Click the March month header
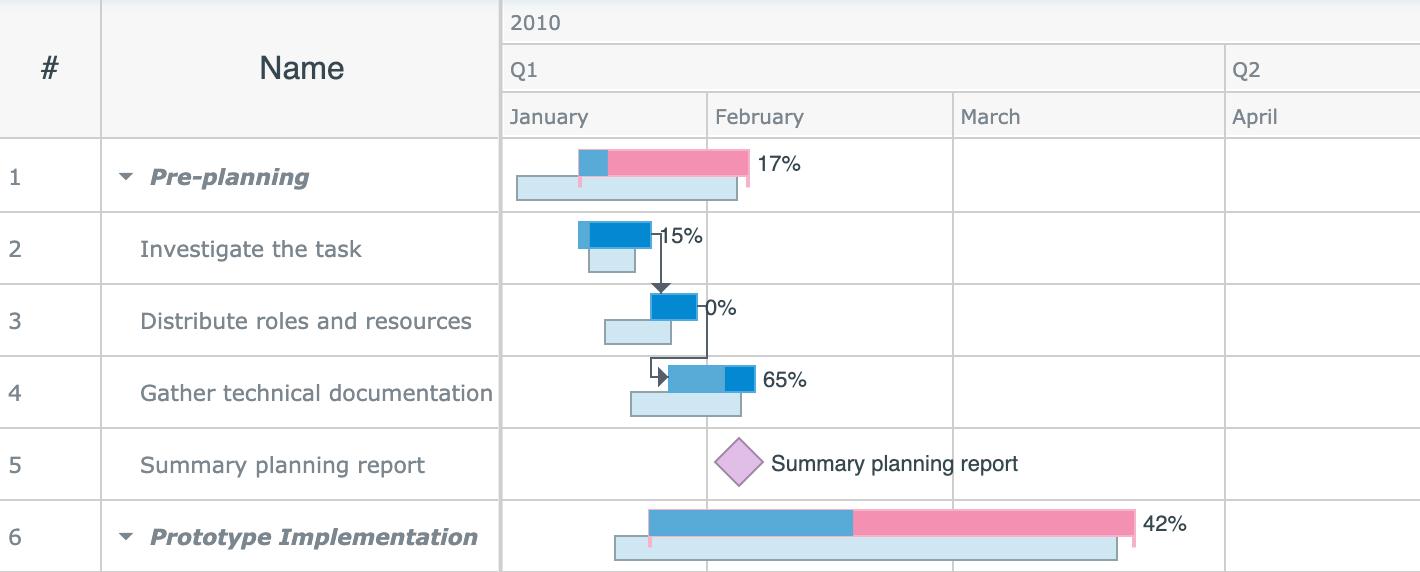Image resolution: width=1420 pixels, height=572 pixels. click(x=990, y=117)
